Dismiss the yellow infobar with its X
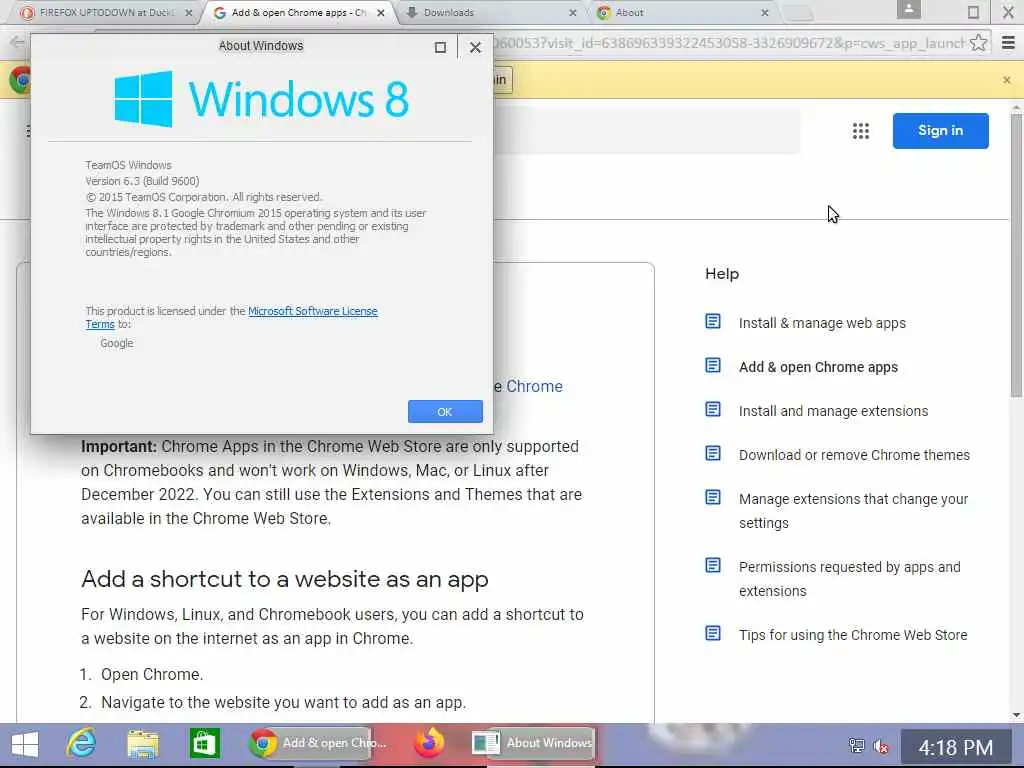 click(x=1006, y=80)
